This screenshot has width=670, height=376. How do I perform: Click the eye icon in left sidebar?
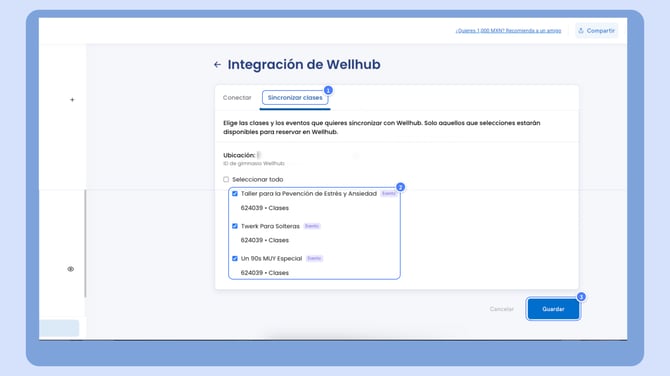[71, 269]
